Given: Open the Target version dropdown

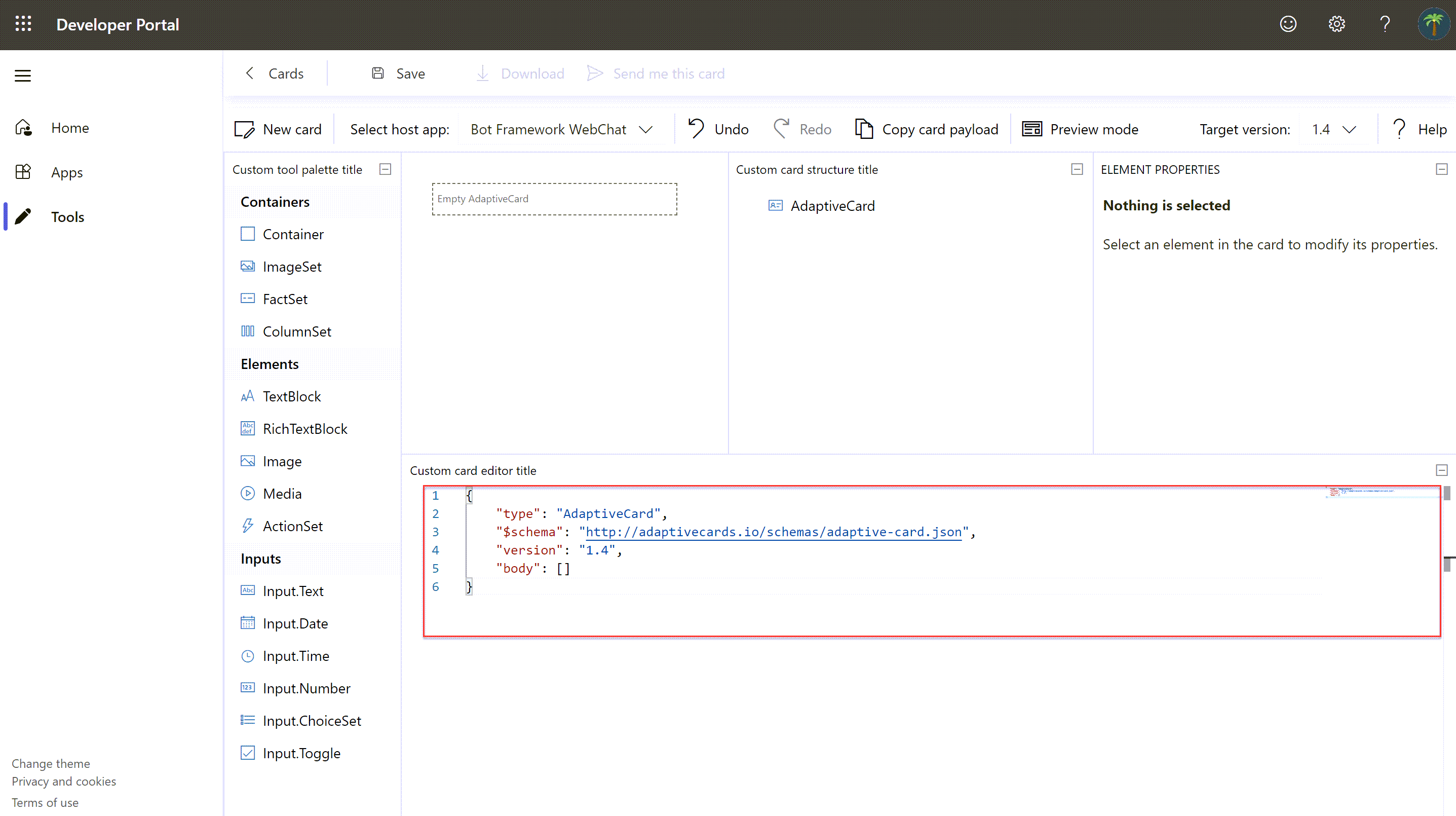Looking at the screenshot, I should click(1334, 130).
